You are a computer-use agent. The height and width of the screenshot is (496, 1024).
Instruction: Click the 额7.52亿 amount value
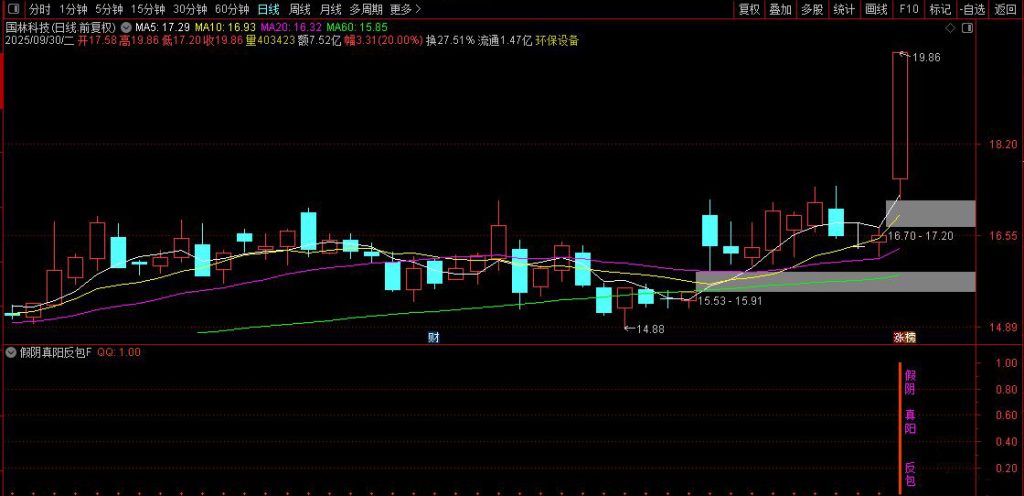(319, 40)
